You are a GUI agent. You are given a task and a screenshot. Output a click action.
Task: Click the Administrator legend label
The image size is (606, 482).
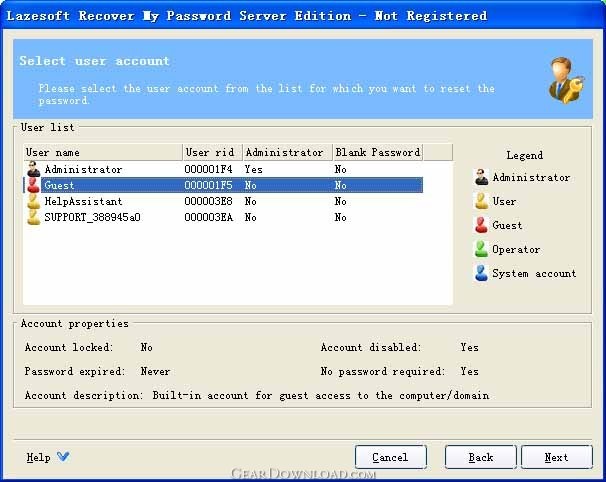(531, 177)
